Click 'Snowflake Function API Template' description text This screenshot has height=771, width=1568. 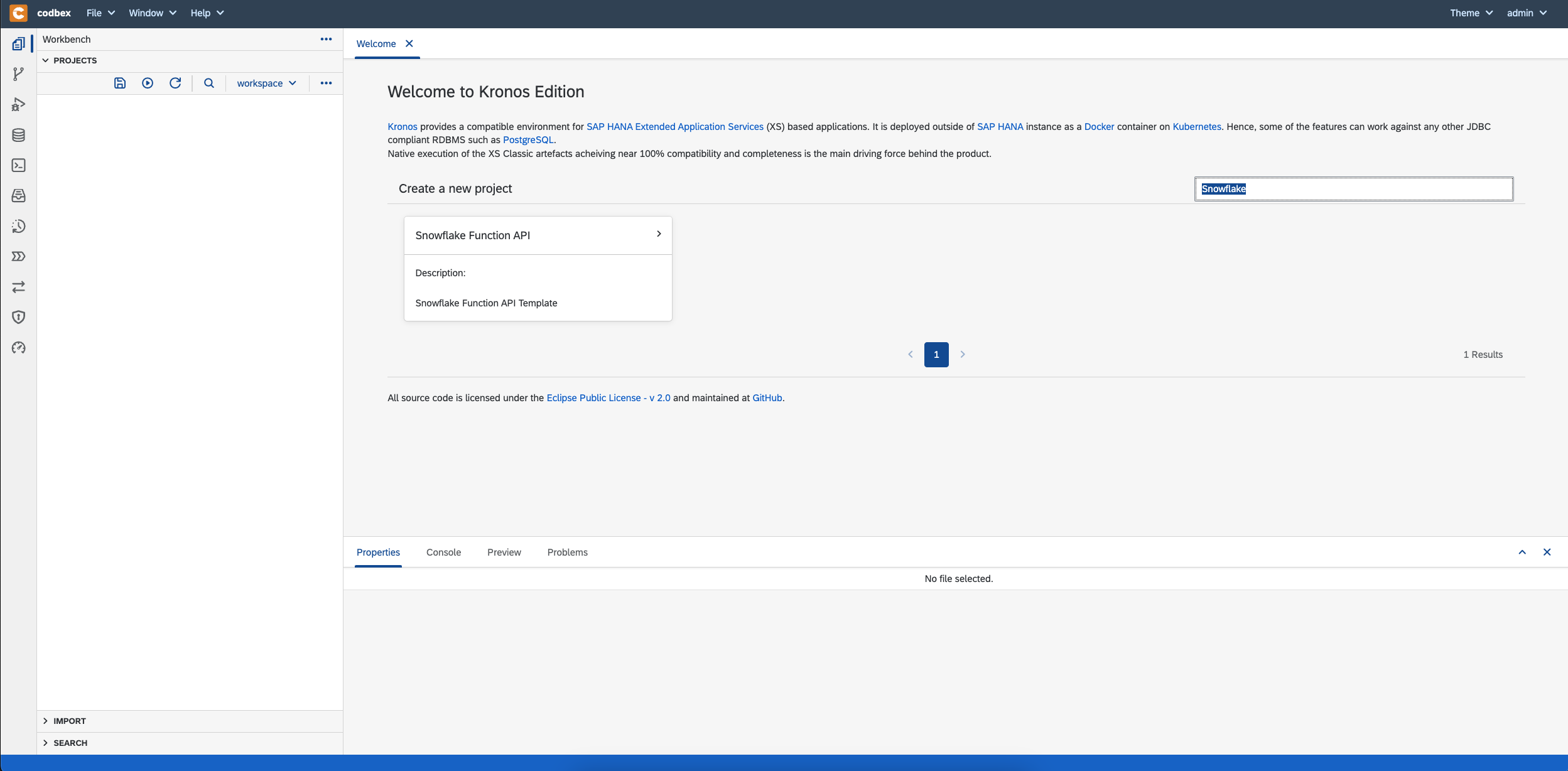coord(486,303)
